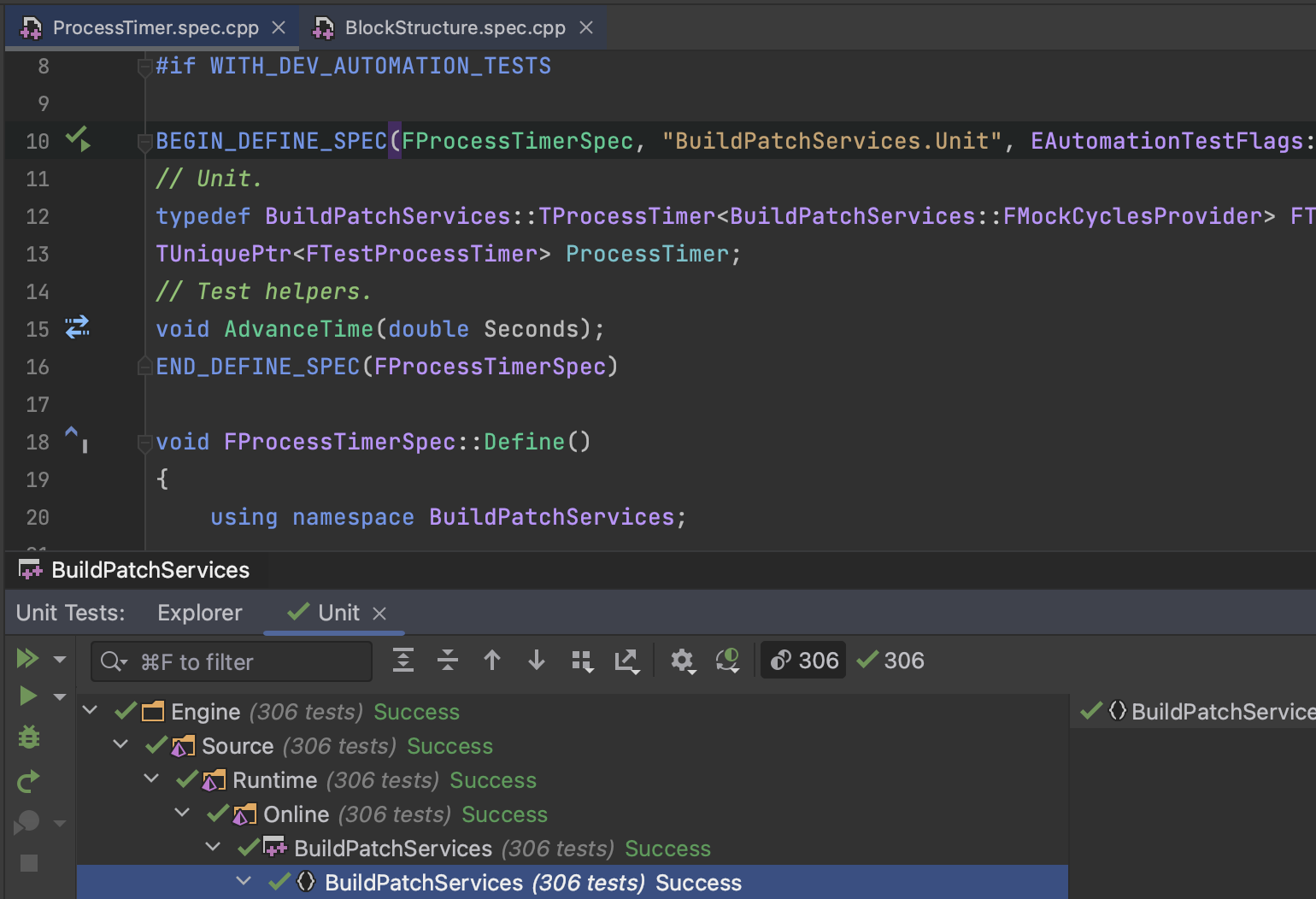Toggle the 306 total tests filter

click(x=803, y=661)
